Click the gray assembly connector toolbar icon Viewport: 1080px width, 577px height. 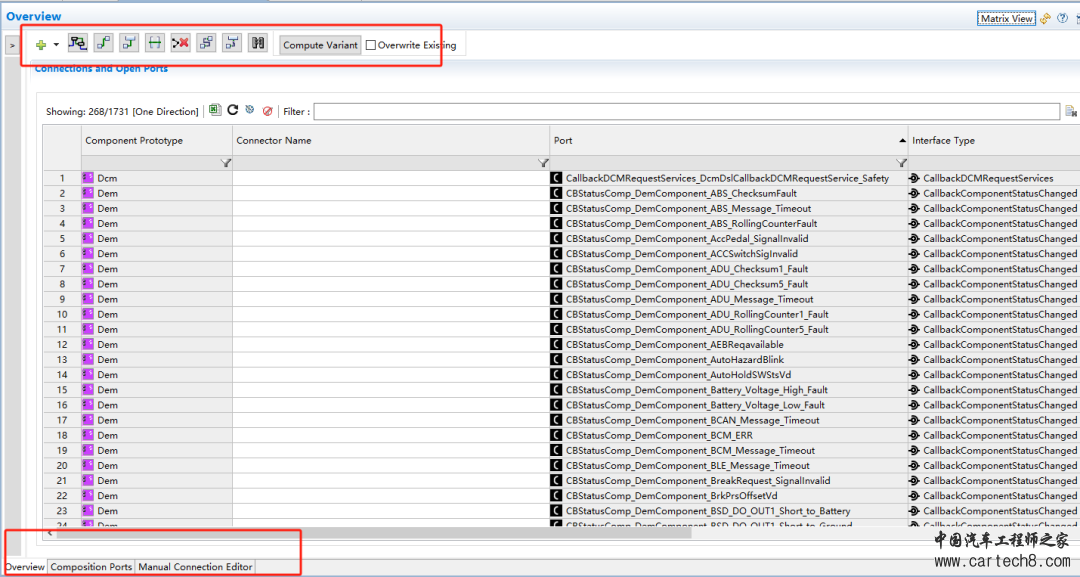click(206, 43)
